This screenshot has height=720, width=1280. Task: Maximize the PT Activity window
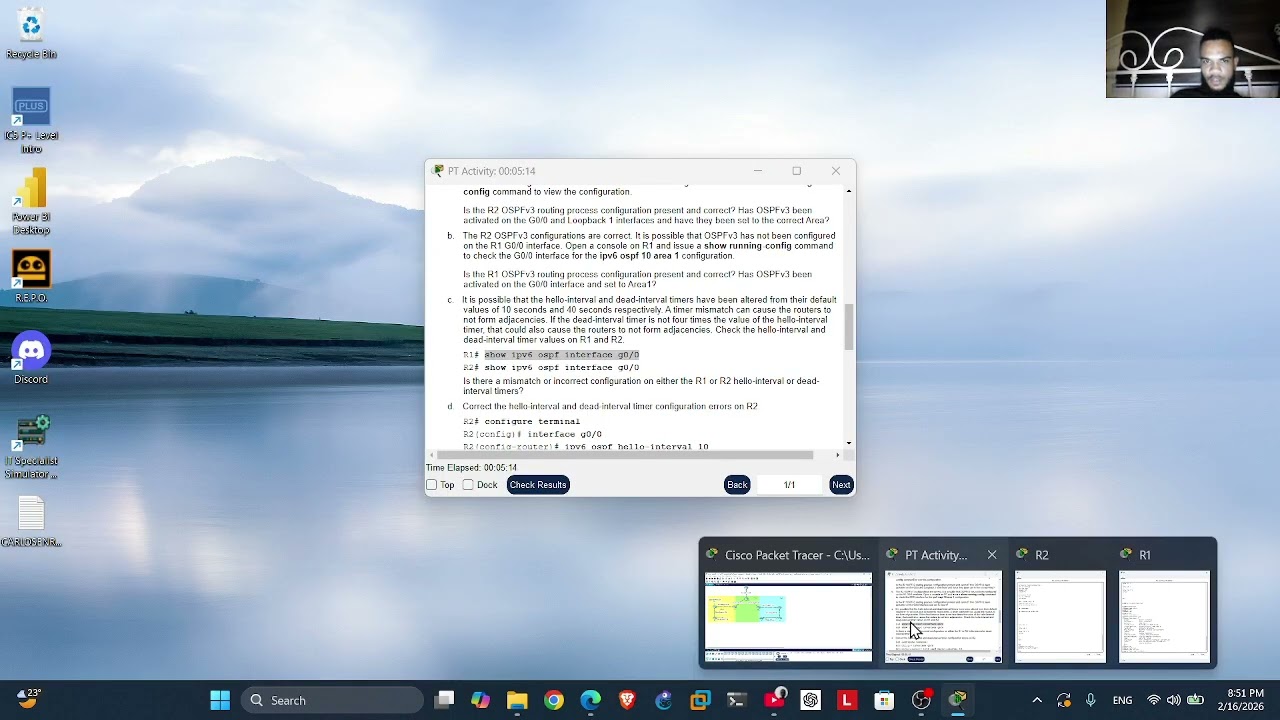pos(797,171)
